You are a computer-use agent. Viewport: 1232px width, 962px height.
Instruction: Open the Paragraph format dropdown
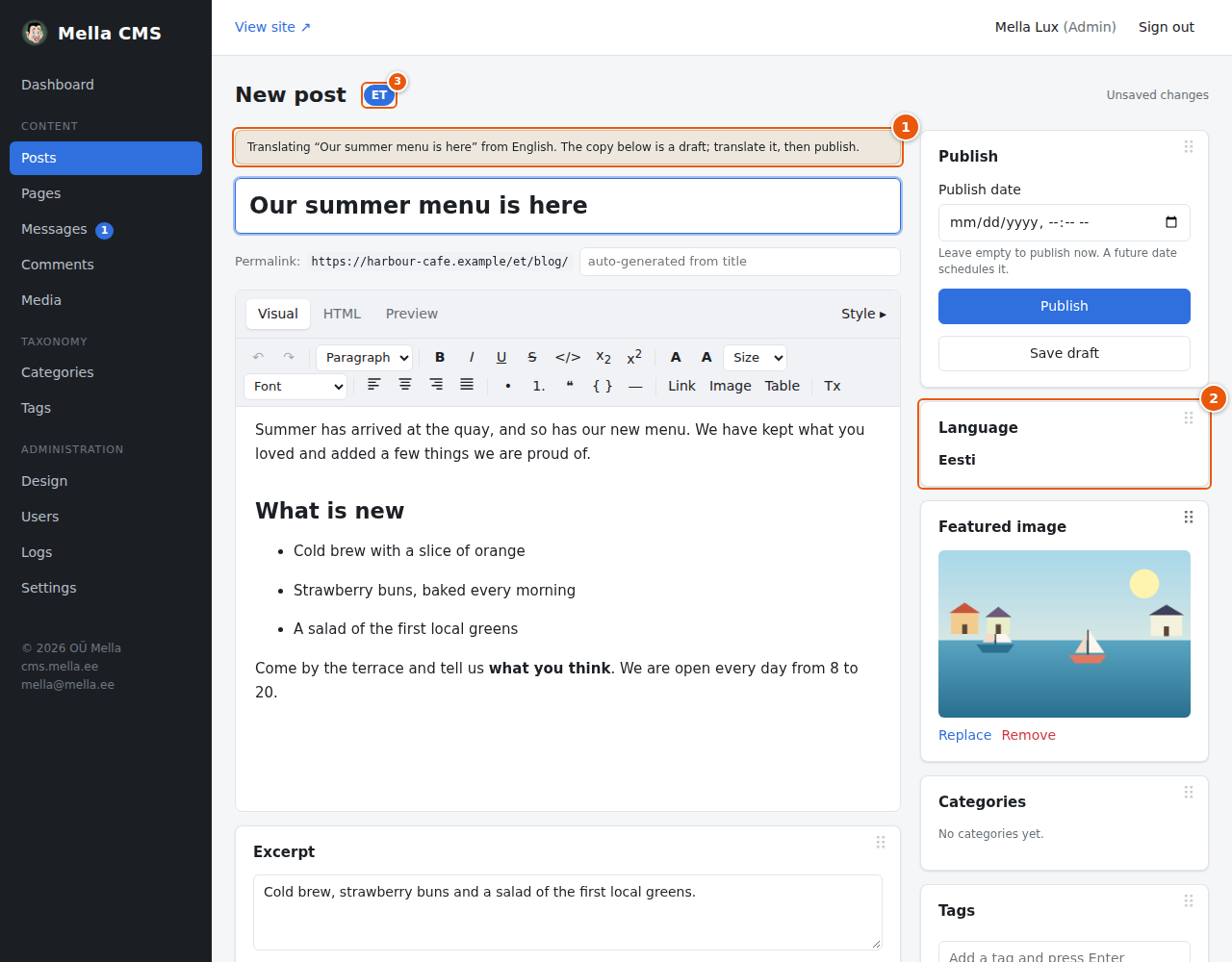click(364, 358)
